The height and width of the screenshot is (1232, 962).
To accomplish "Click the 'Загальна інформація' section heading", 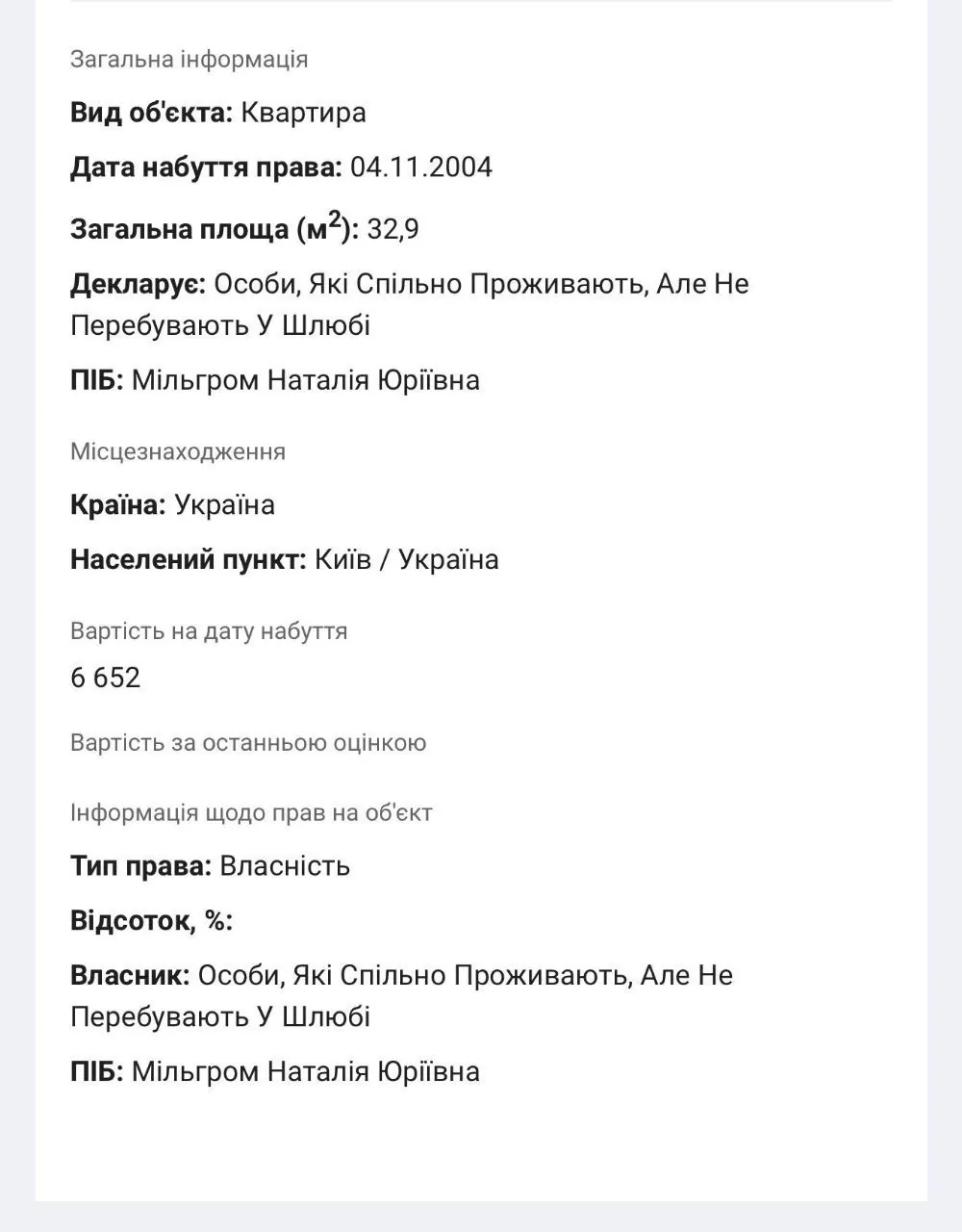I will (x=189, y=60).
